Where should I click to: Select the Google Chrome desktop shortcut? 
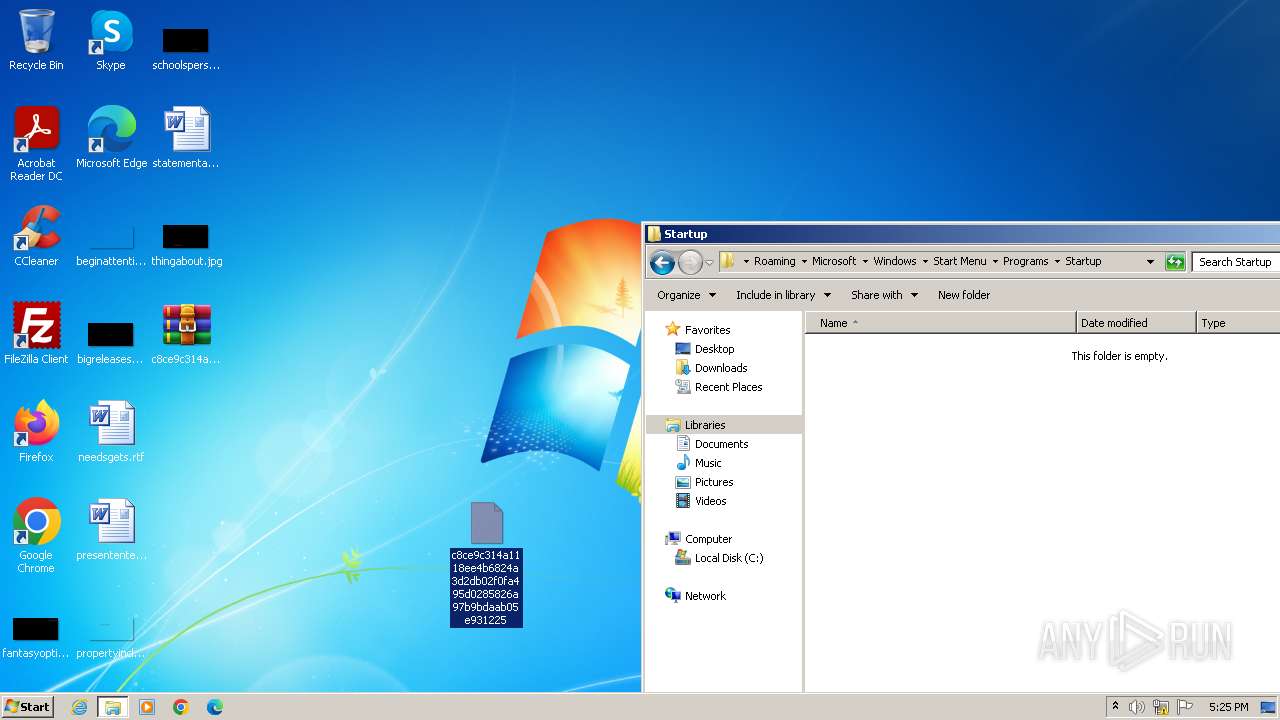click(x=36, y=536)
